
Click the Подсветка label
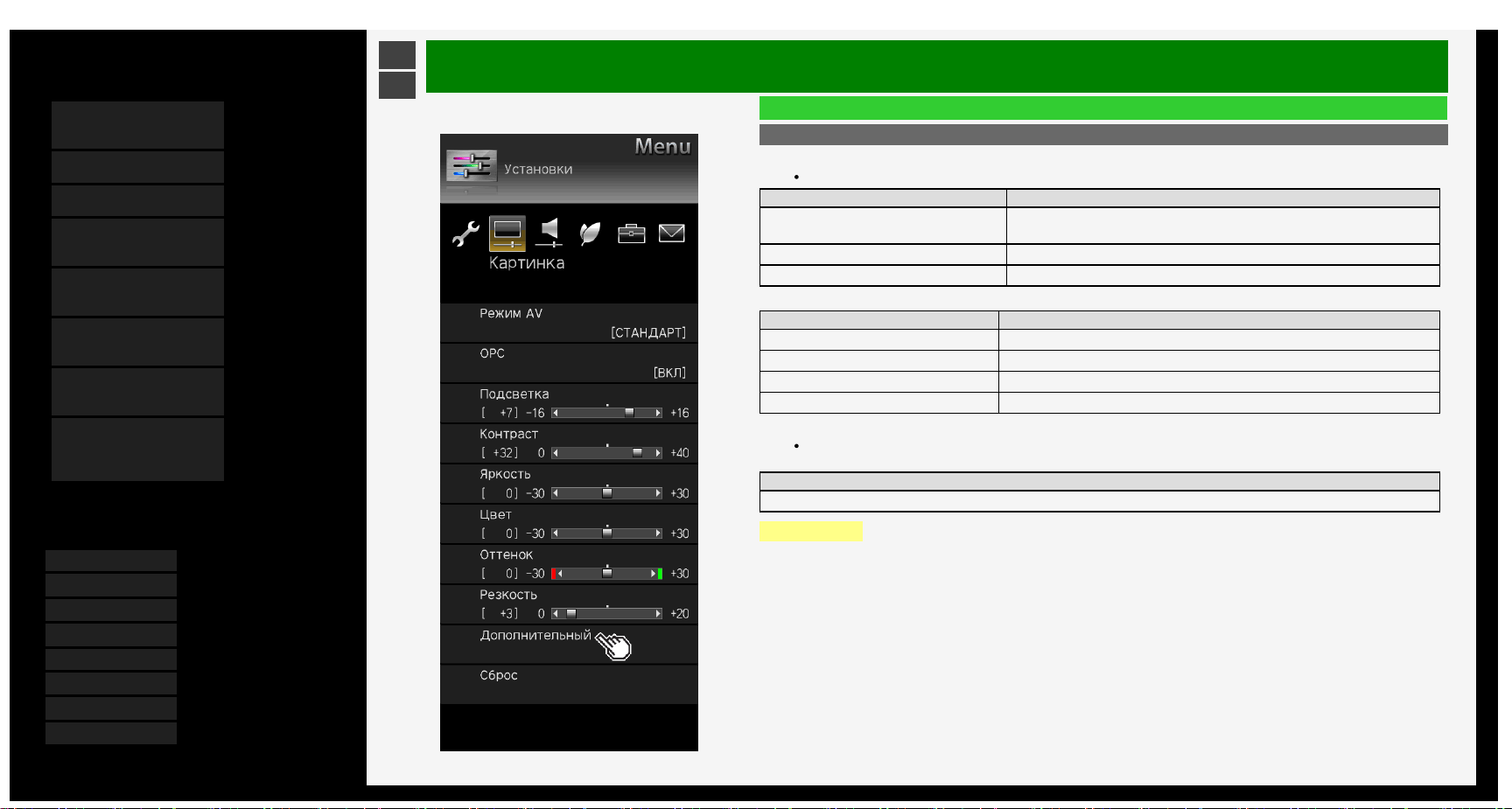(514, 394)
